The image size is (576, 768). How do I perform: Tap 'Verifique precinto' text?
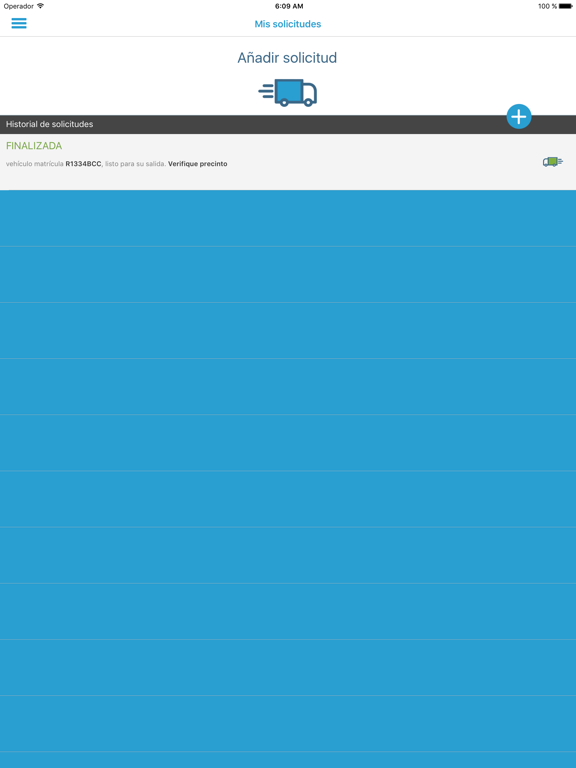(x=197, y=164)
